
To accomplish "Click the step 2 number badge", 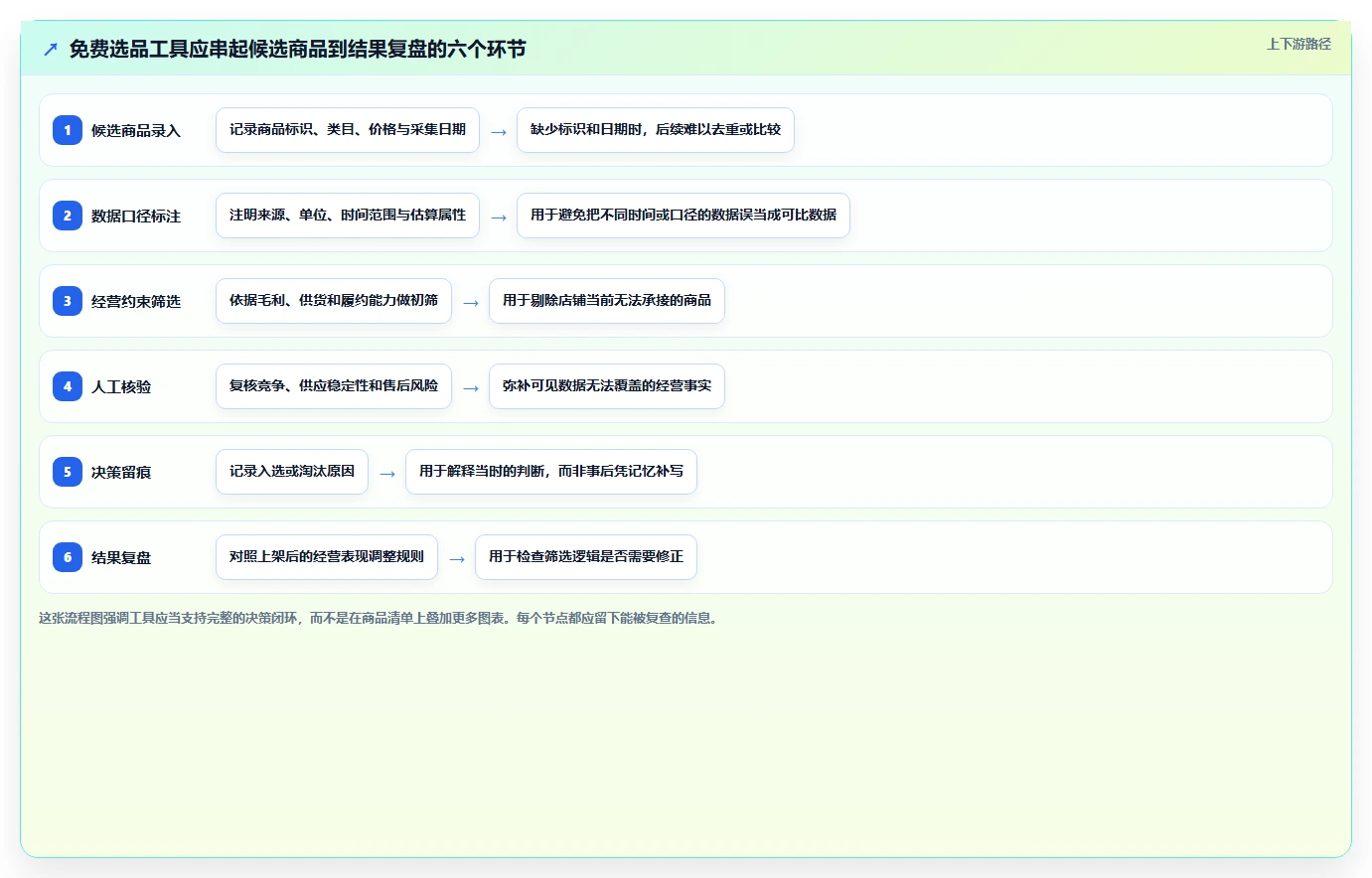I will [68, 216].
